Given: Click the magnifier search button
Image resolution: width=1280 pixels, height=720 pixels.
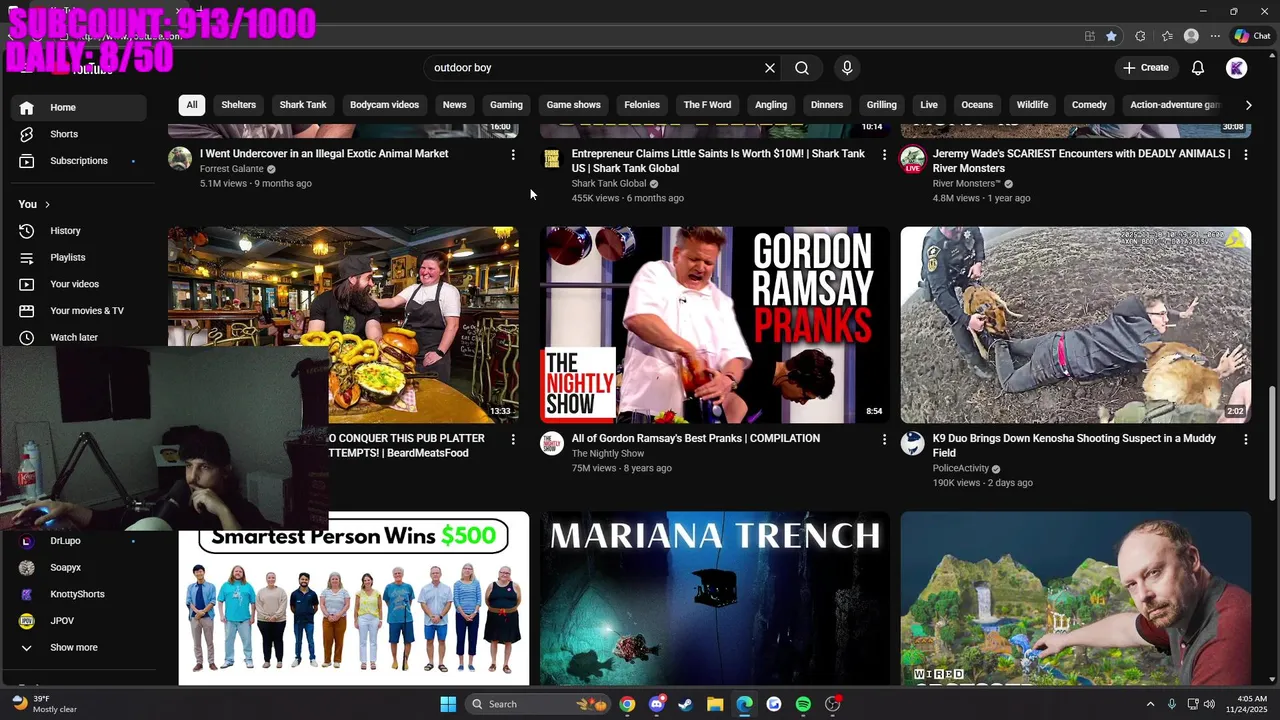Looking at the screenshot, I should pyautogui.click(x=802, y=68).
